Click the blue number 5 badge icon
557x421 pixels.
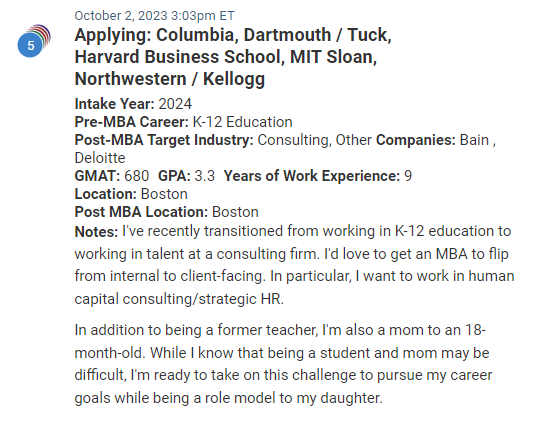tap(30, 45)
